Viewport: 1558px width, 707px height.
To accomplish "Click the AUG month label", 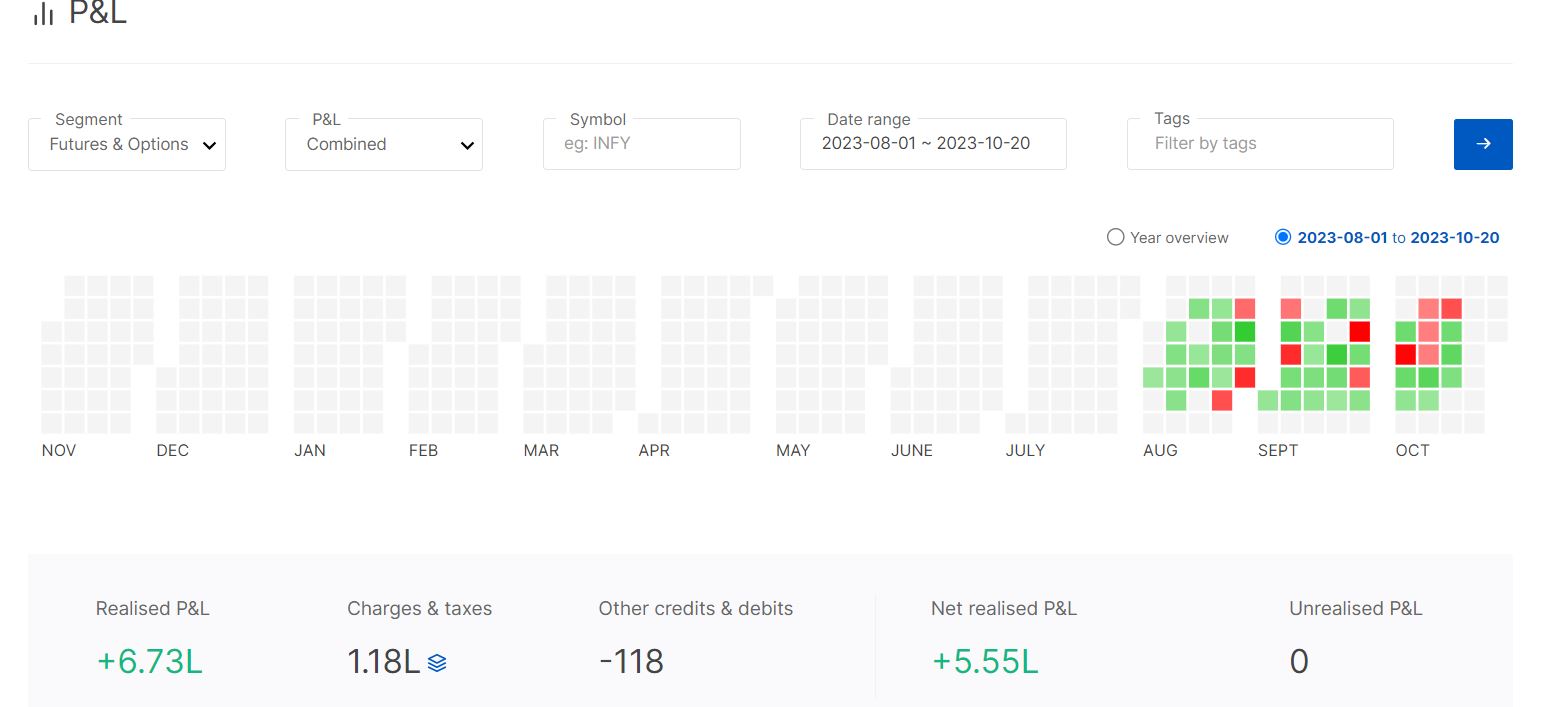I will coord(1160,451).
